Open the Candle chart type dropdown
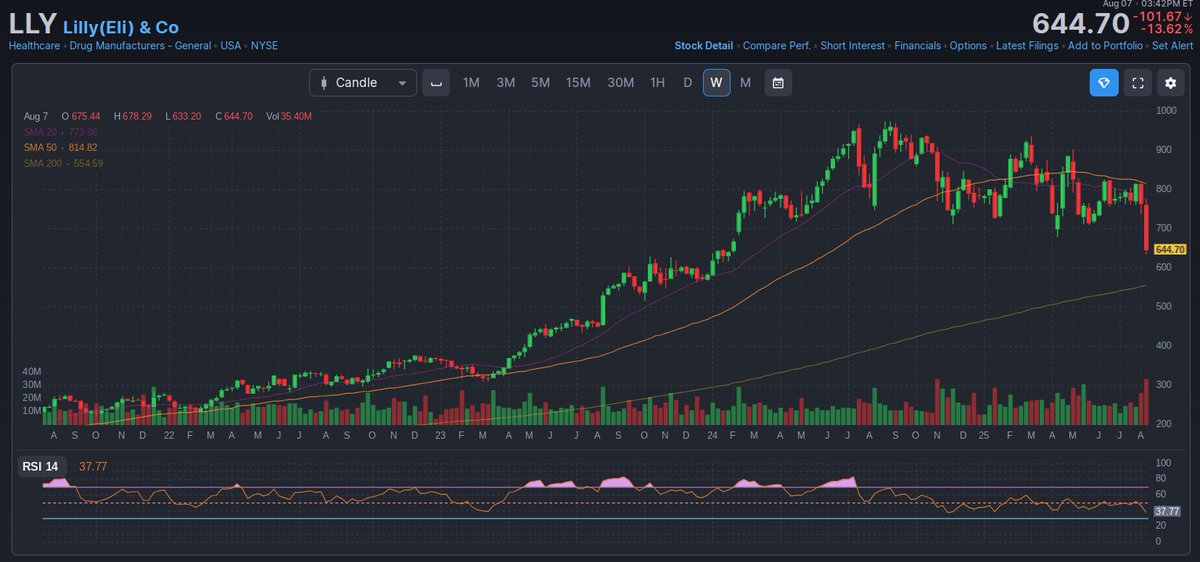The image size is (1200, 562). pos(362,83)
